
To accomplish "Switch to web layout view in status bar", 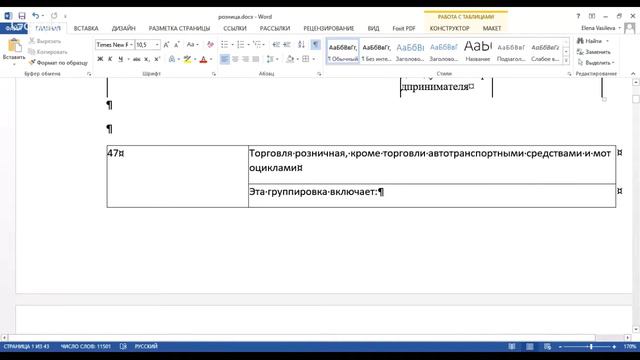I will pos(548,347).
